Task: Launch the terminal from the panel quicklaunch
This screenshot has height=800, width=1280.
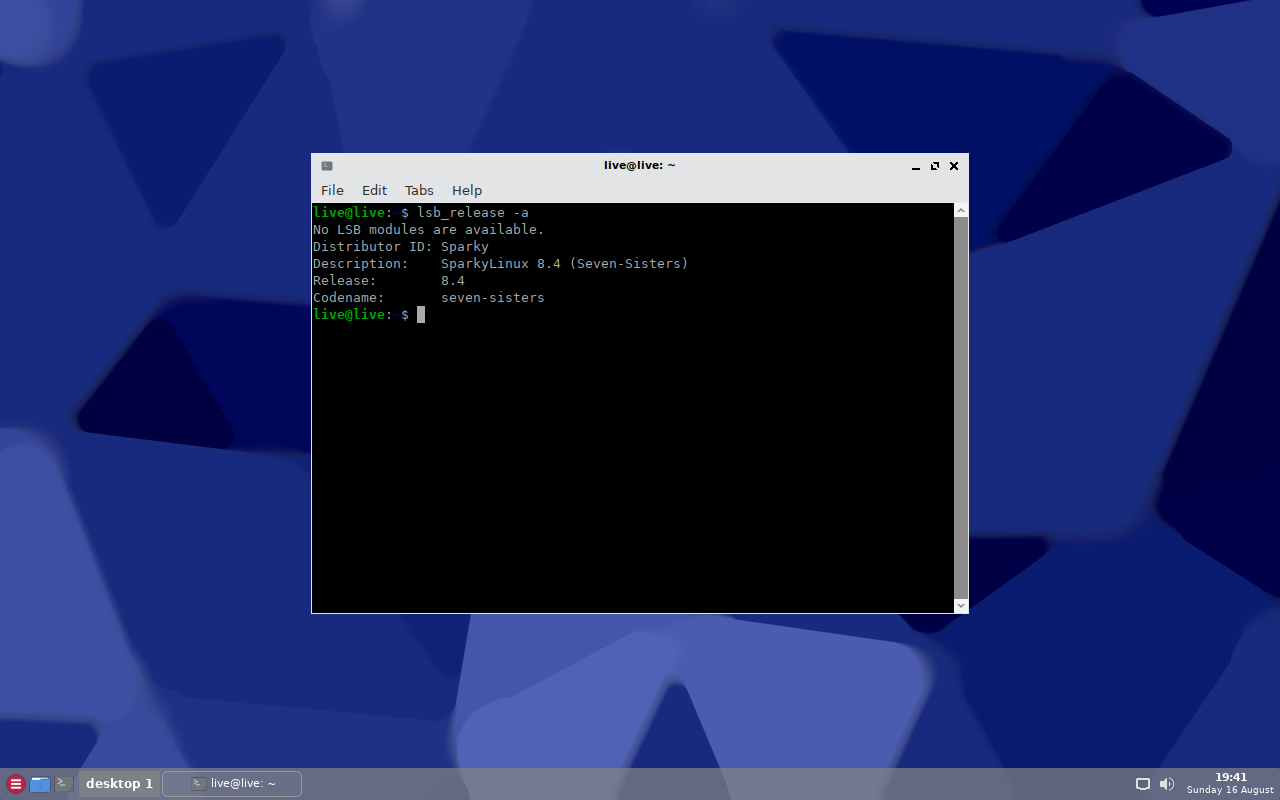Action: [64, 784]
